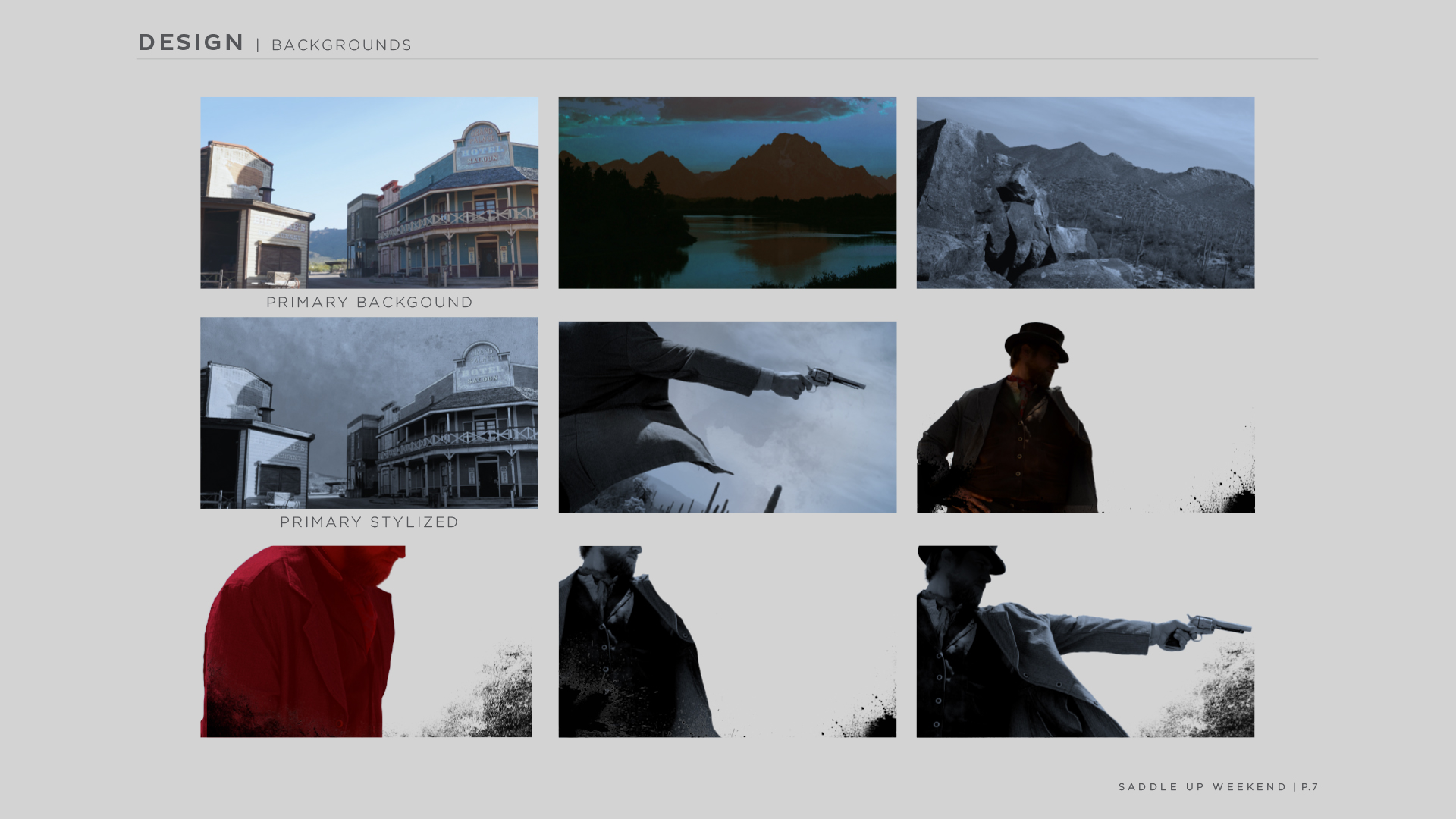Select the red coat figure image
The width and height of the screenshot is (1456, 819).
click(x=366, y=642)
